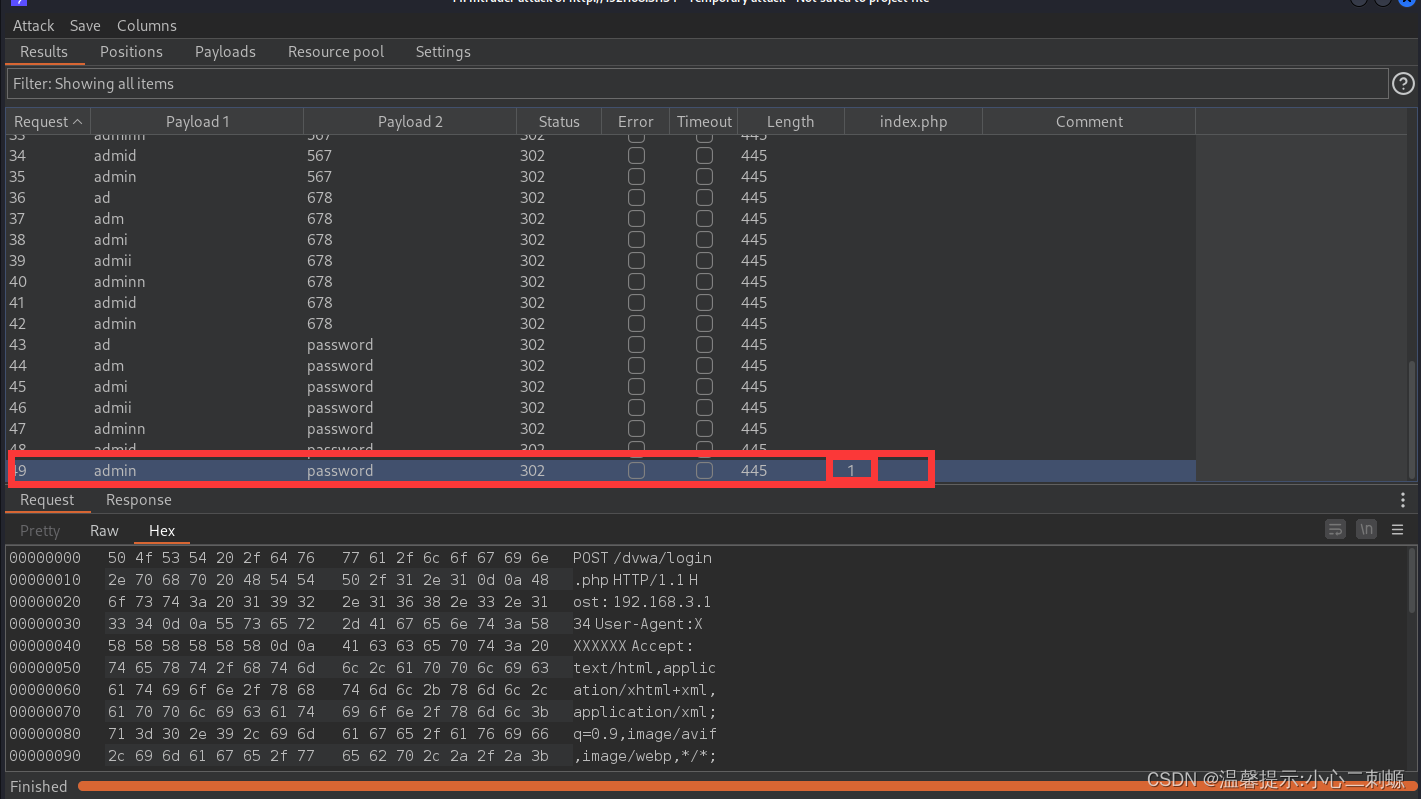Tick the Error checkbox for request 47
The height and width of the screenshot is (799, 1421).
(x=636, y=429)
